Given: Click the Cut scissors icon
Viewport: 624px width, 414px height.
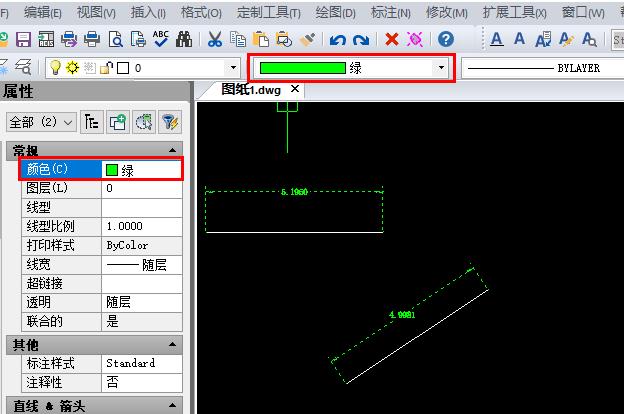Looking at the screenshot, I should tap(215, 39).
